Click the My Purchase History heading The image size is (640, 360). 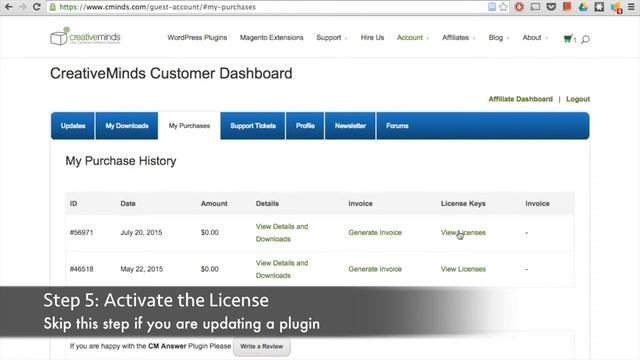click(x=121, y=161)
